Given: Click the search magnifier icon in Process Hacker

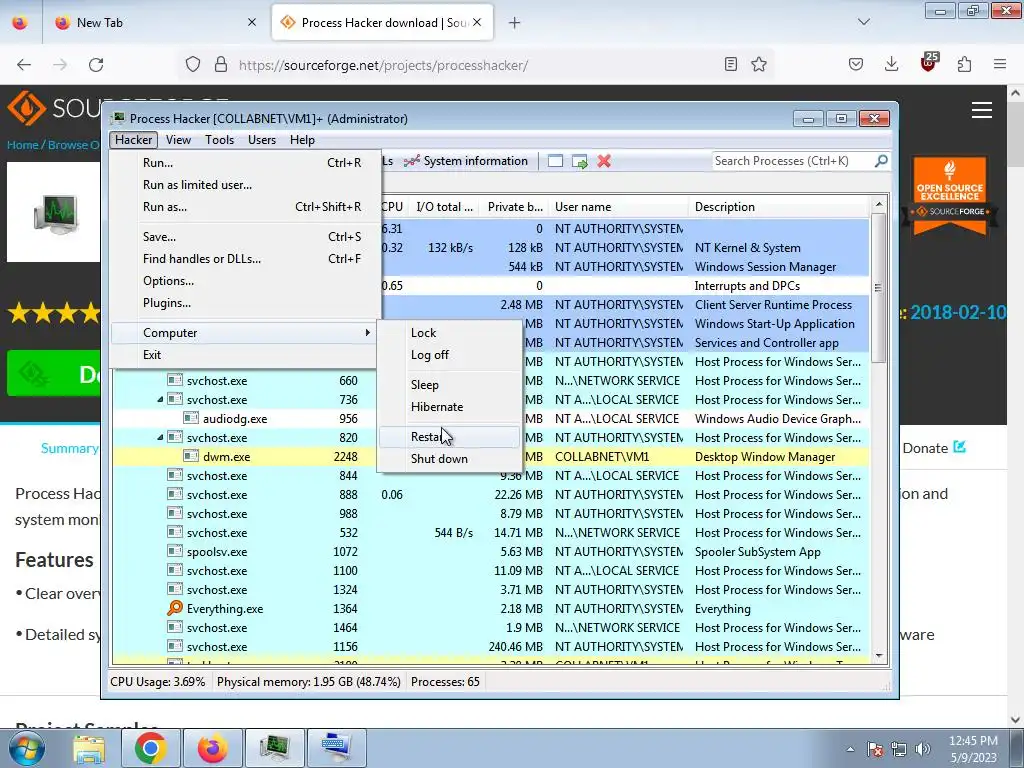Looking at the screenshot, I should [x=881, y=161].
